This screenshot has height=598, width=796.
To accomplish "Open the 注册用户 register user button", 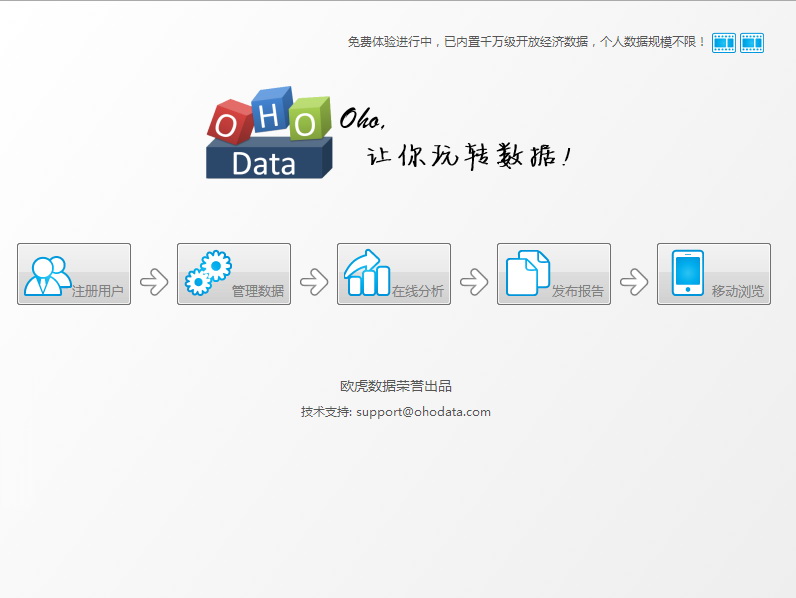I will (74, 274).
